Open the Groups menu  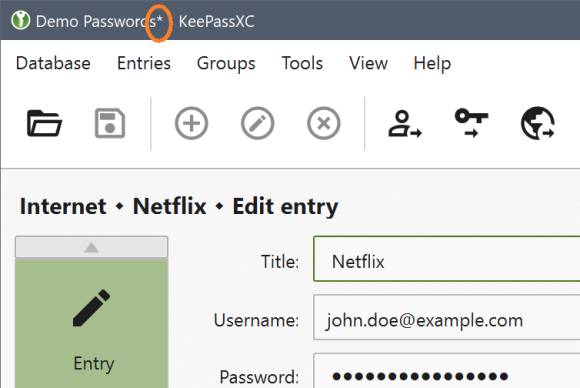pos(226,63)
